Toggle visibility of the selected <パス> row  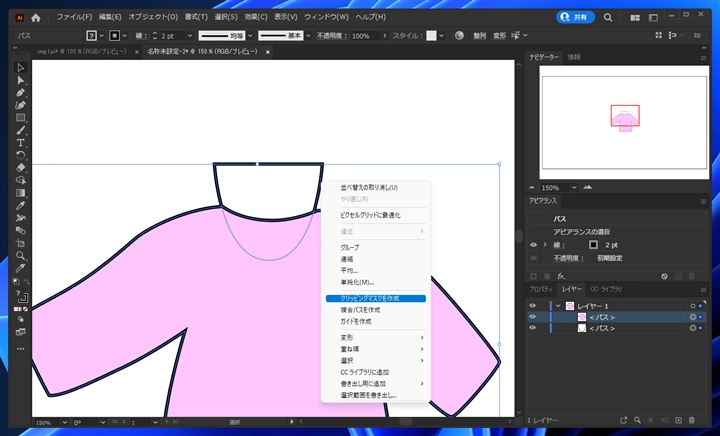click(x=533, y=317)
